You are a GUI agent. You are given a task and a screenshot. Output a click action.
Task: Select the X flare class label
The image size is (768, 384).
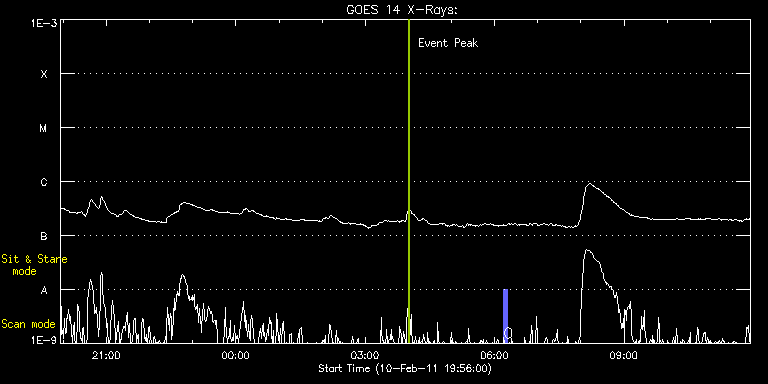click(x=44, y=74)
